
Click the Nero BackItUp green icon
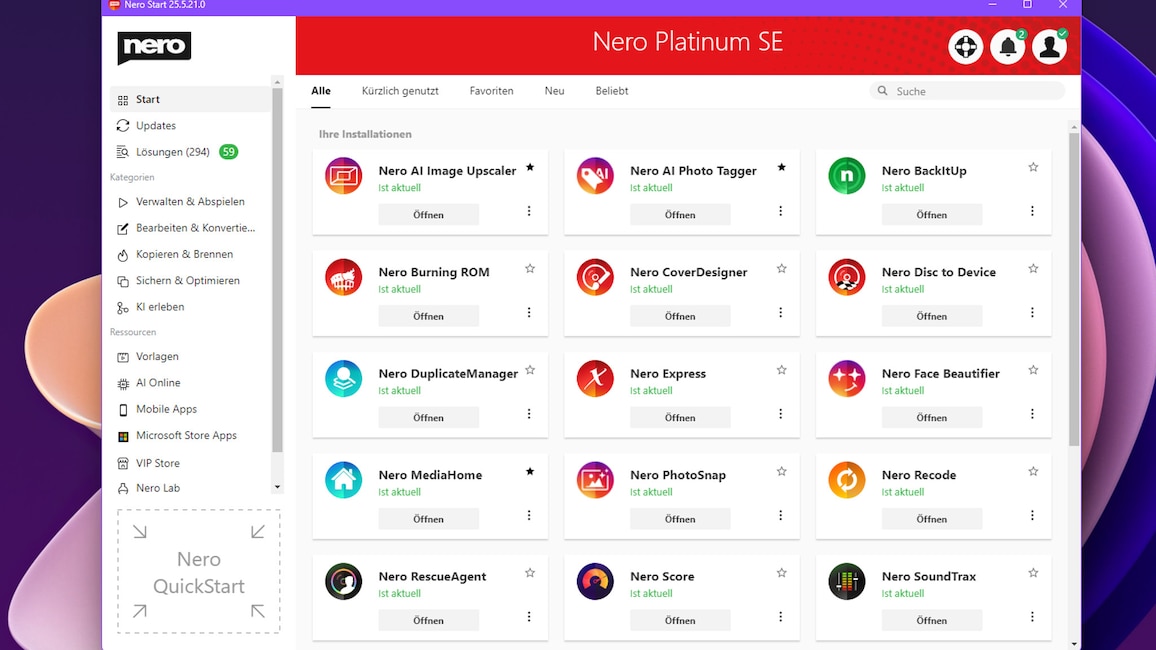[846, 176]
